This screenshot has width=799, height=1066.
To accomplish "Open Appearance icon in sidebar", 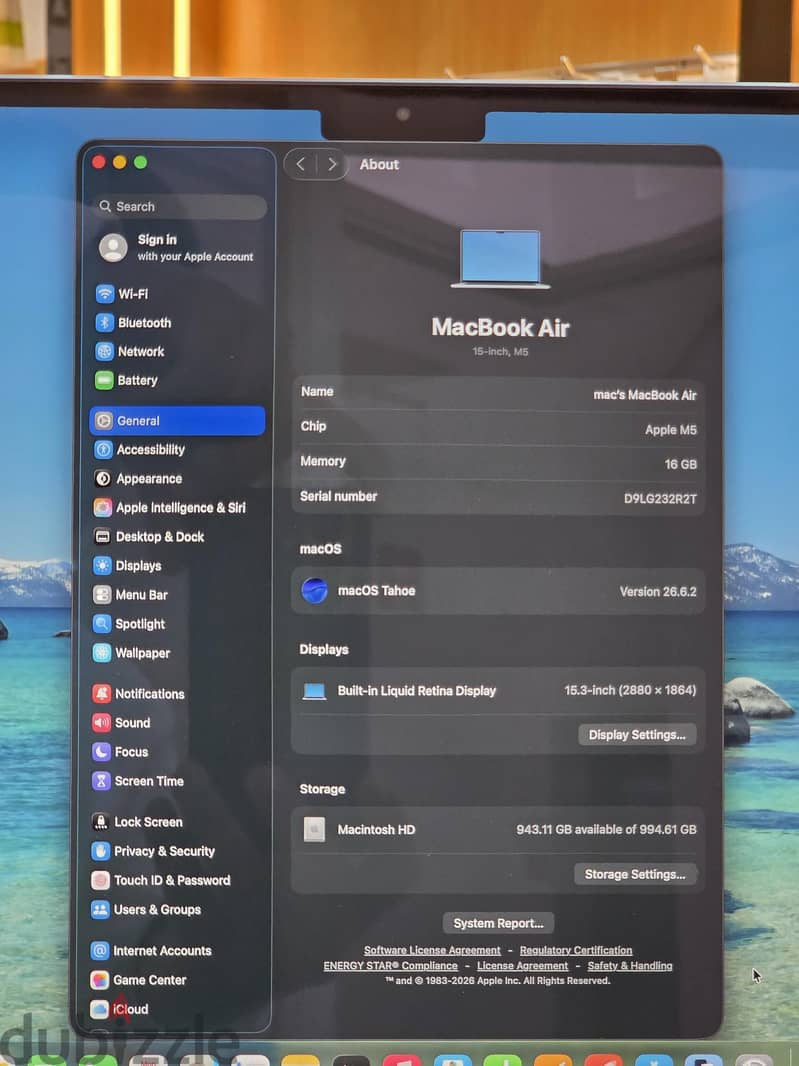I will pos(103,479).
